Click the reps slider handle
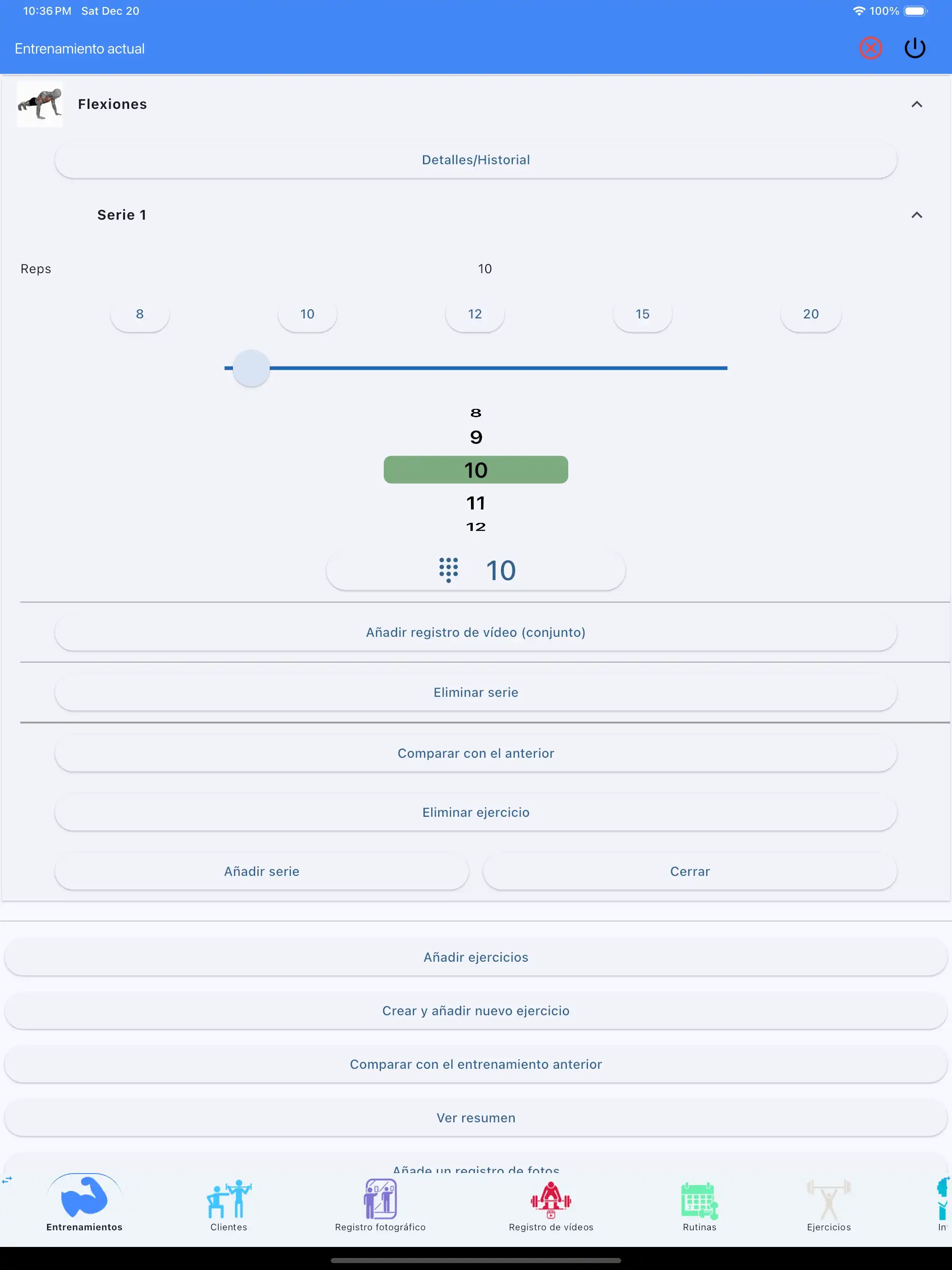Image resolution: width=952 pixels, height=1270 pixels. tap(251, 368)
